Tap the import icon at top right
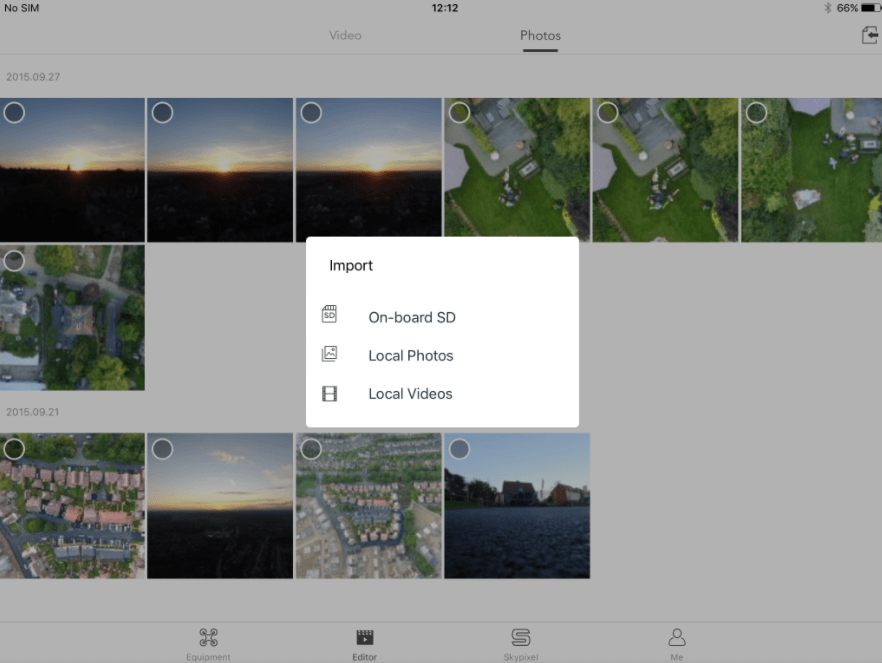This screenshot has width=882, height=663. point(870,35)
